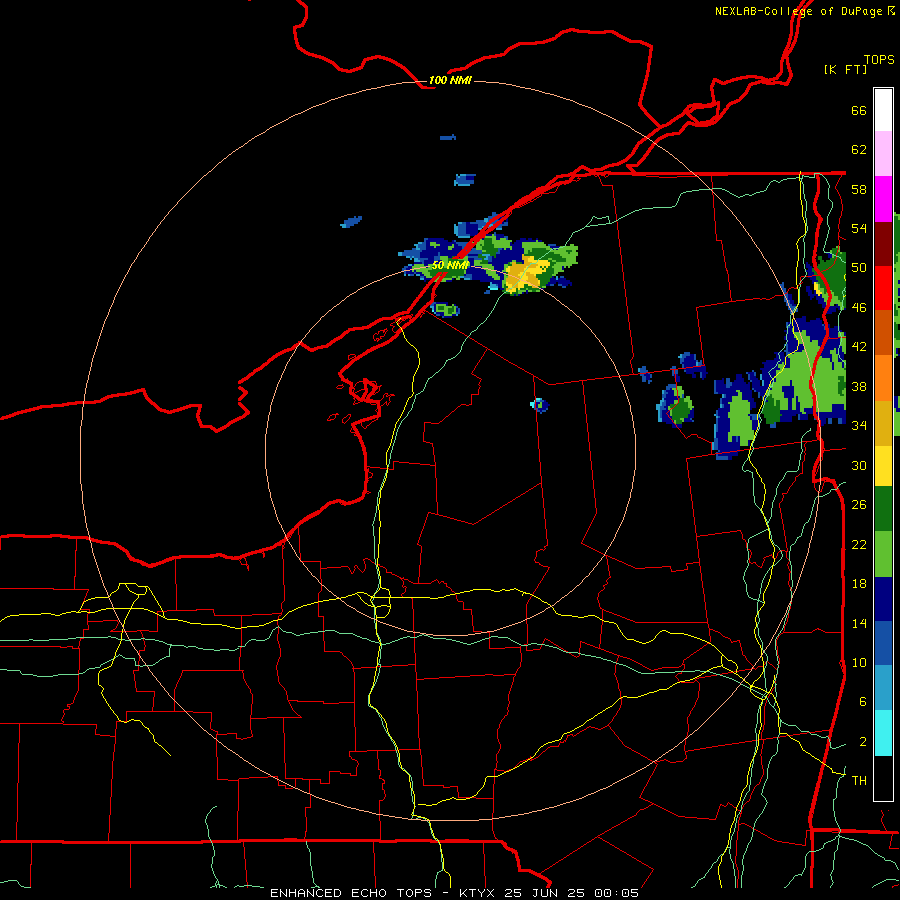Image resolution: width=900 pixels, height=900 pixels.
Task: Click the "TOPS" legend title
Action: (x=879, y=59)
